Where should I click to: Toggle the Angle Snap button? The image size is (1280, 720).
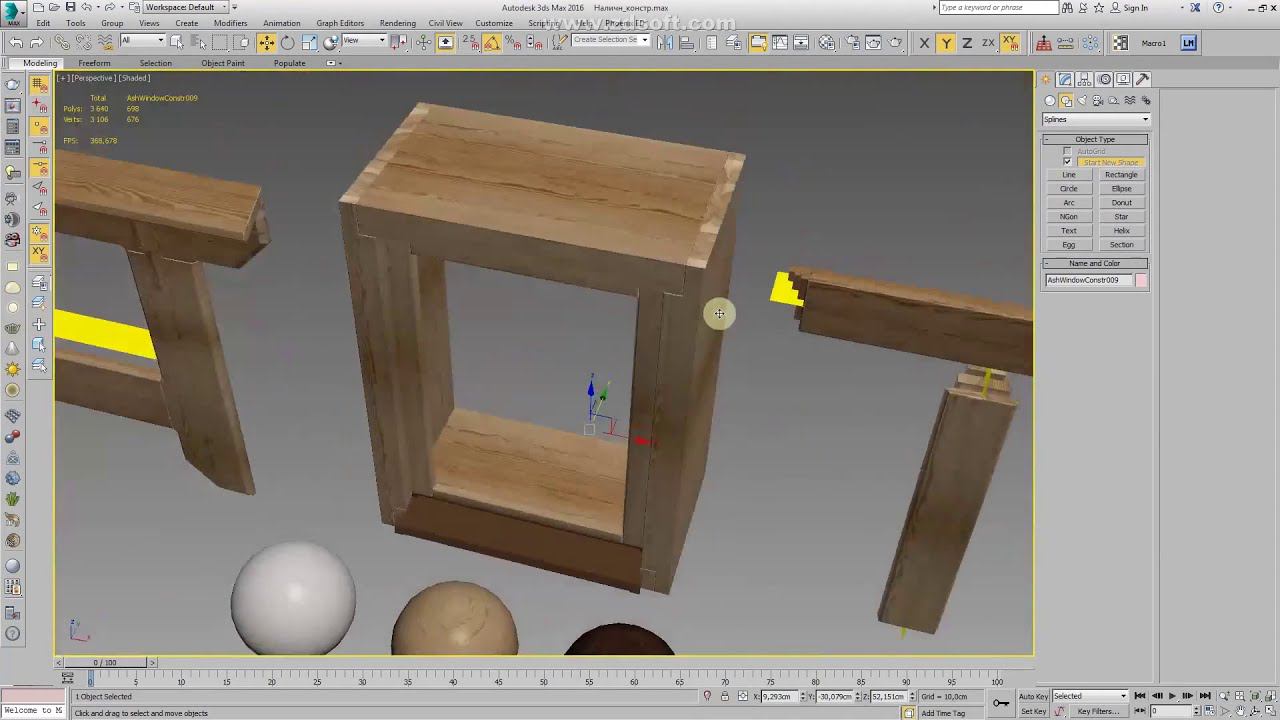[x=492, y=42]
